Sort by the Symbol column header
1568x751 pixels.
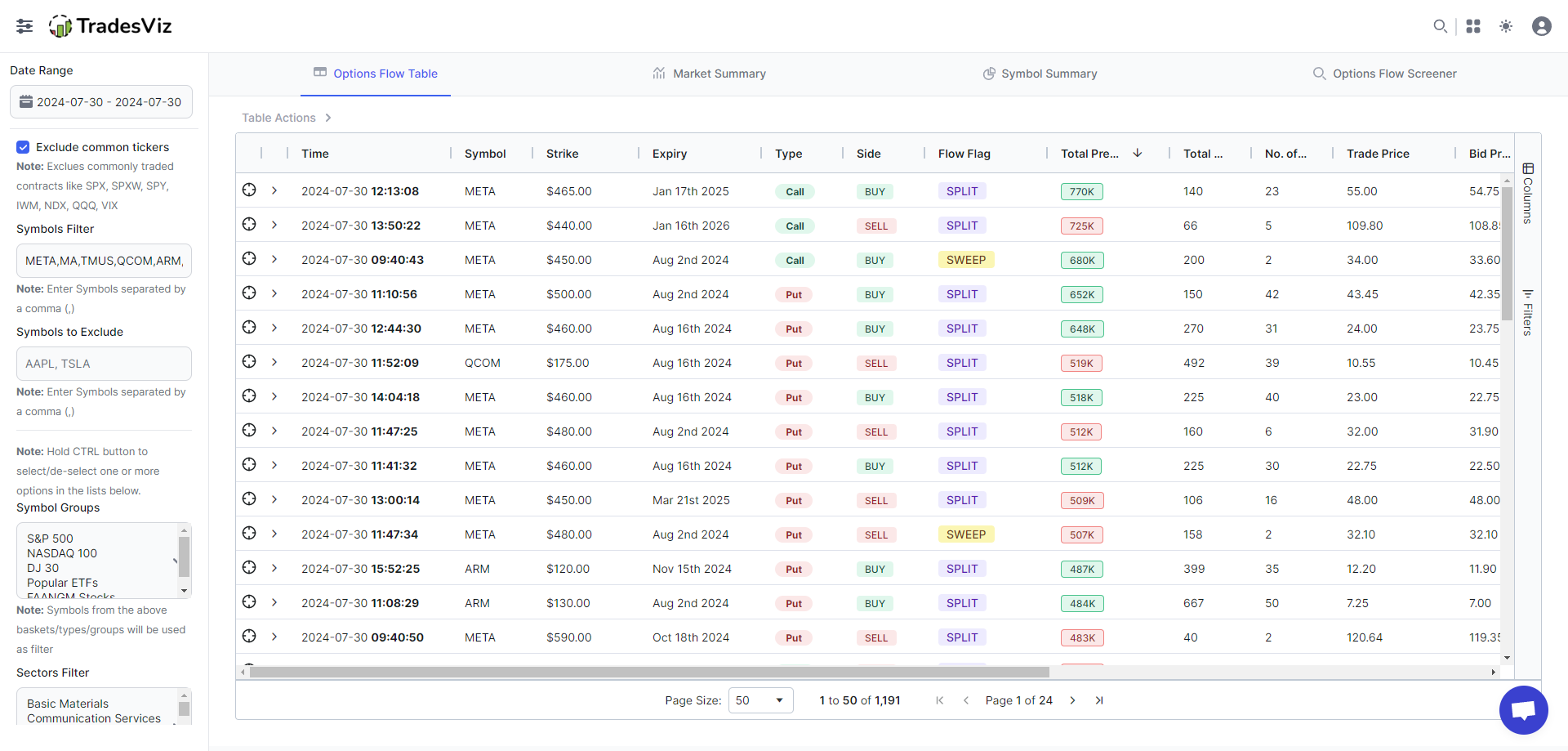tap(485, 154)
